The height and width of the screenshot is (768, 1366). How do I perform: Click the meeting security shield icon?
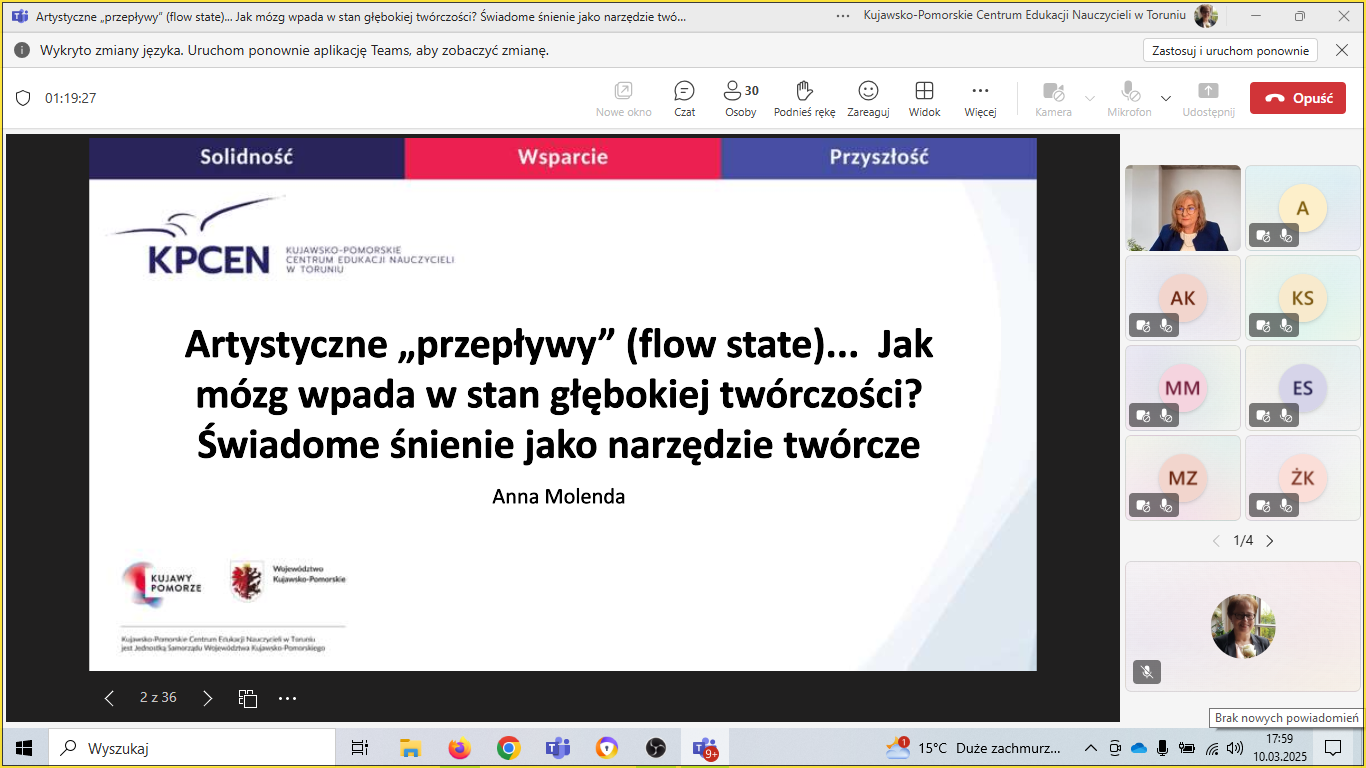coord(23,98)
